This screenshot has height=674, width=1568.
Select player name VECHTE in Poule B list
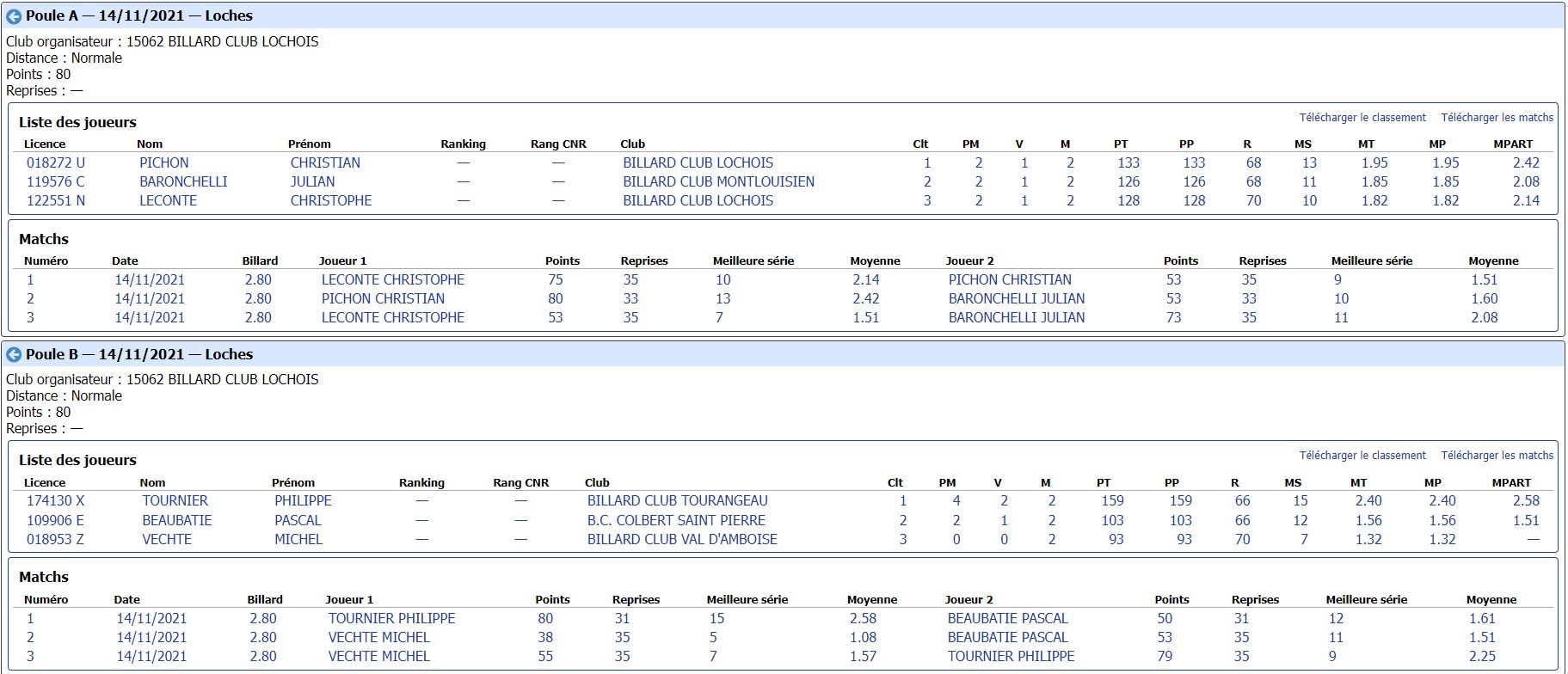[x=167, y=540]
